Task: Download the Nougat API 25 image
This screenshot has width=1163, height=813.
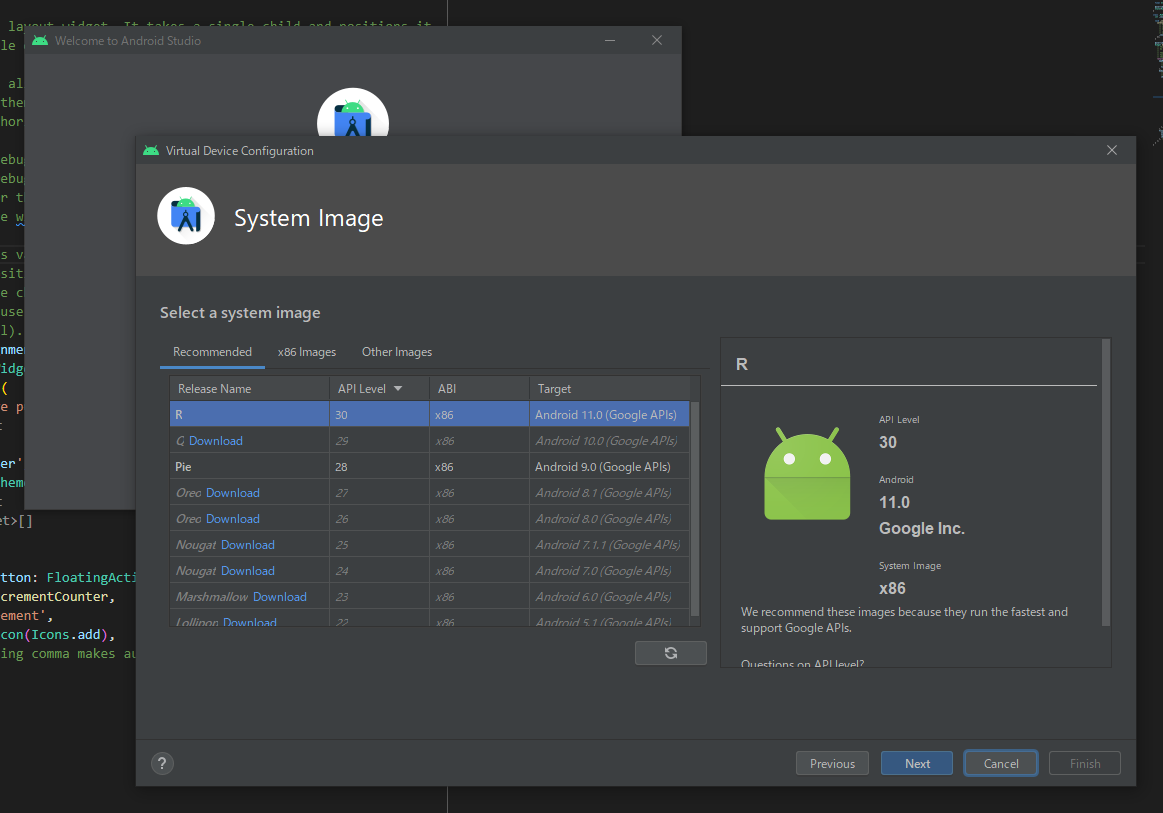Action: tap(248, 544)
